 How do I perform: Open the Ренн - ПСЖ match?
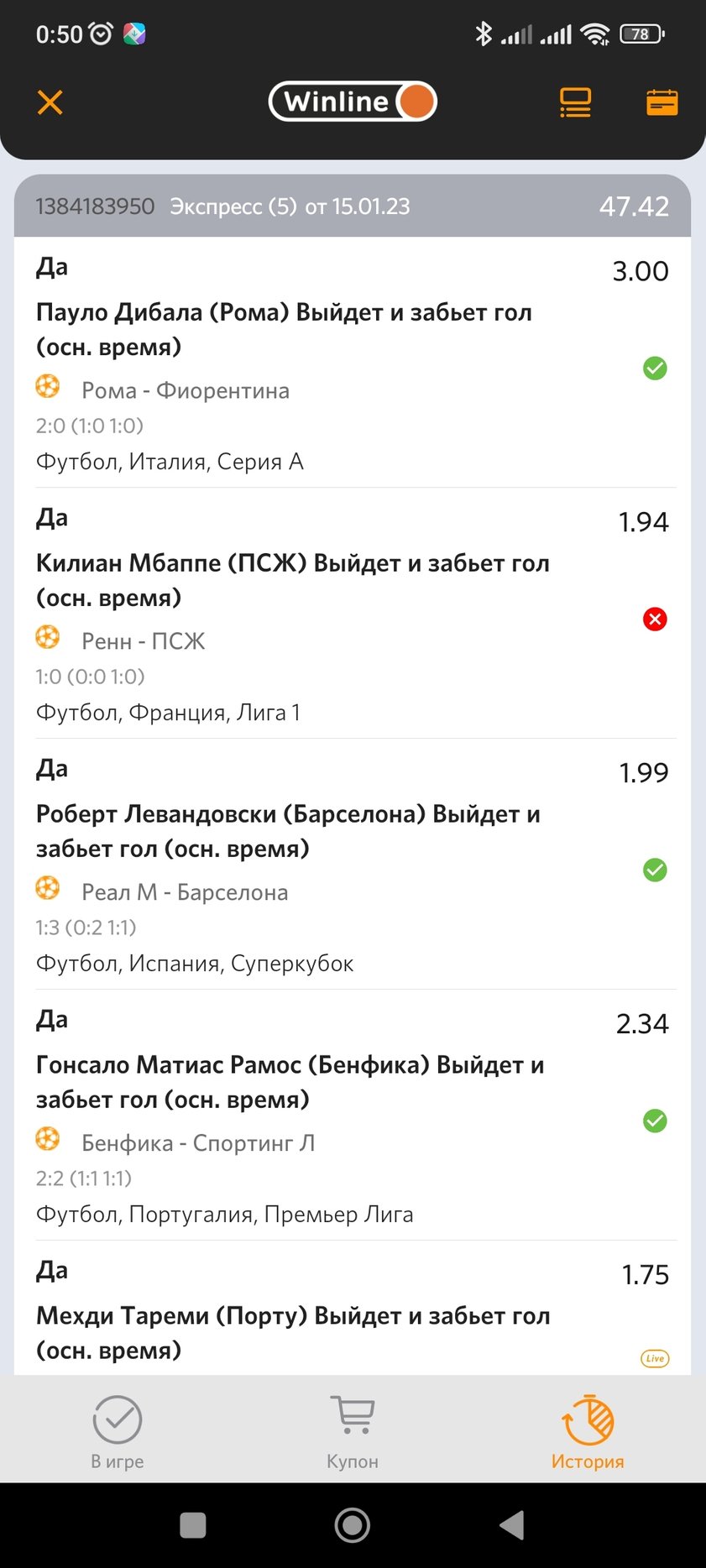tap(143, 641)
